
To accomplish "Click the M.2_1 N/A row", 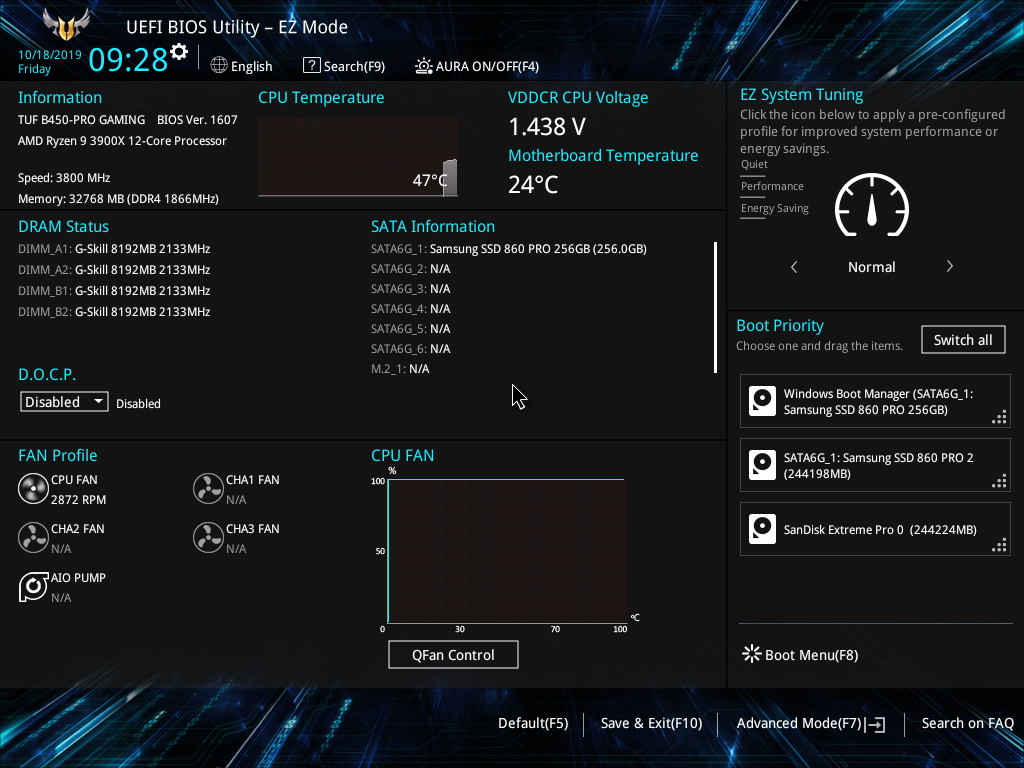I will (x=400, y=369).
